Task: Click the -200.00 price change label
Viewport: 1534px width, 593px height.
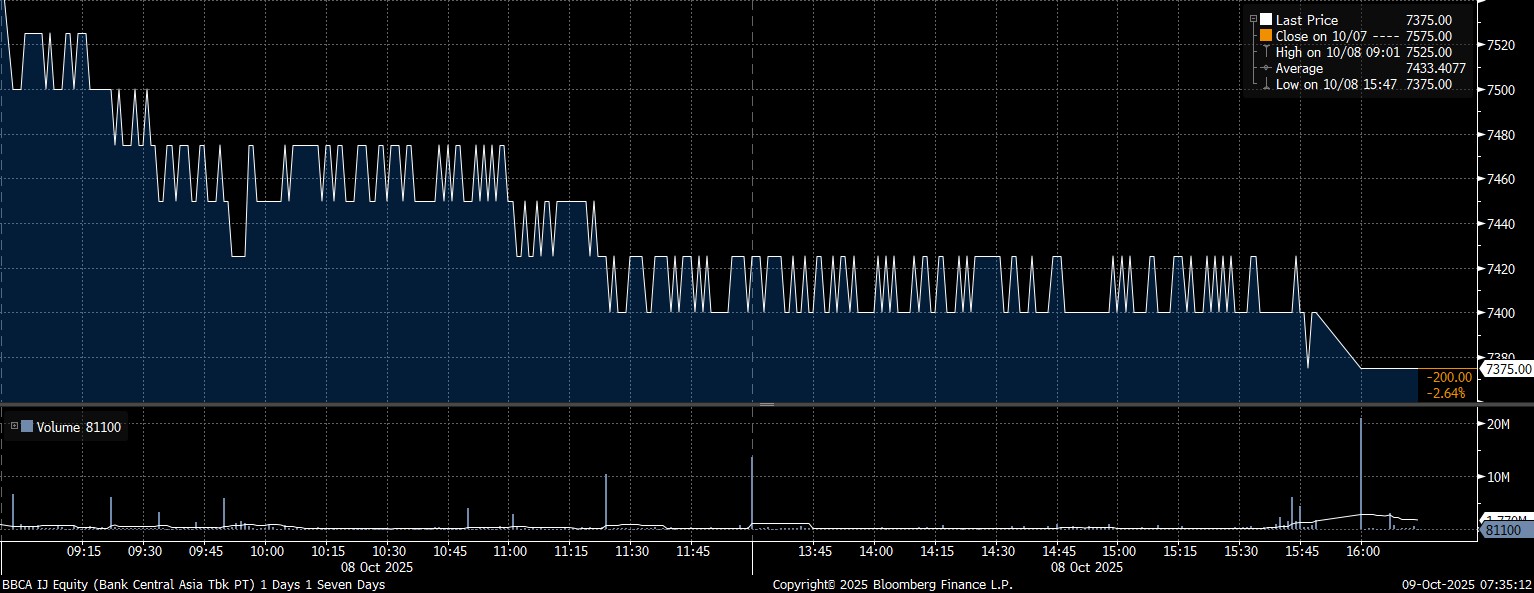Action: point(1449,377)
